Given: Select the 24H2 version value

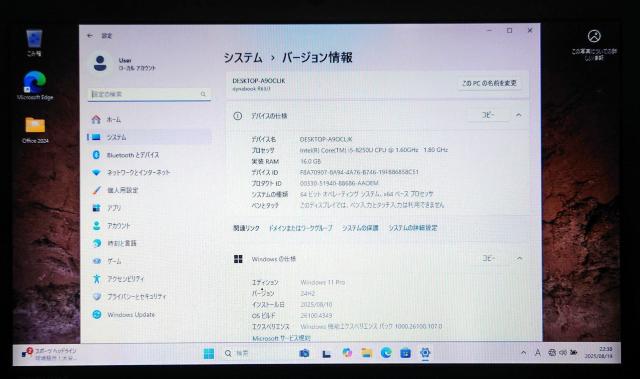Looking at the screenshot, I should tap(307, 293).
